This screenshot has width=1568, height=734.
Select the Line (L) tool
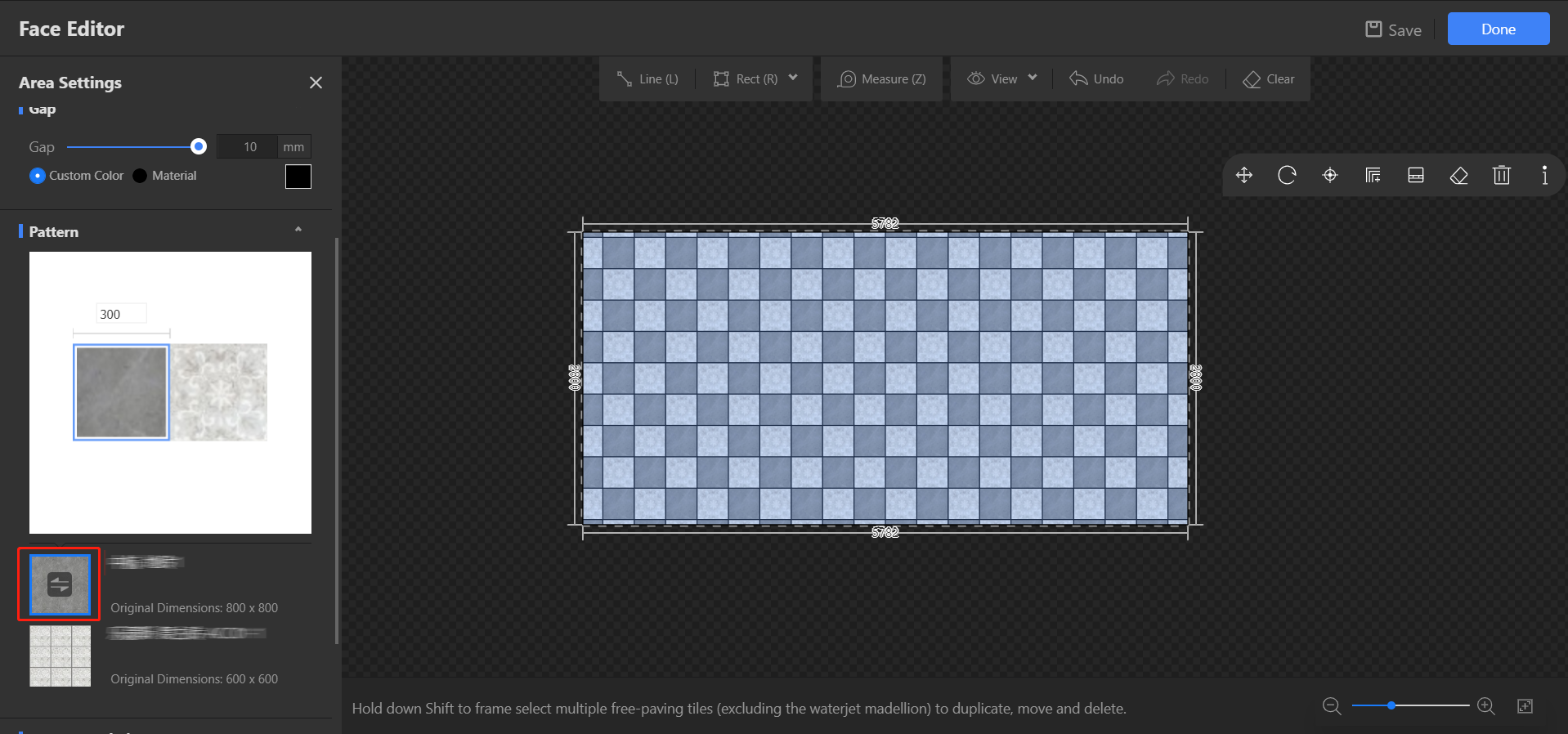point(647,79)
